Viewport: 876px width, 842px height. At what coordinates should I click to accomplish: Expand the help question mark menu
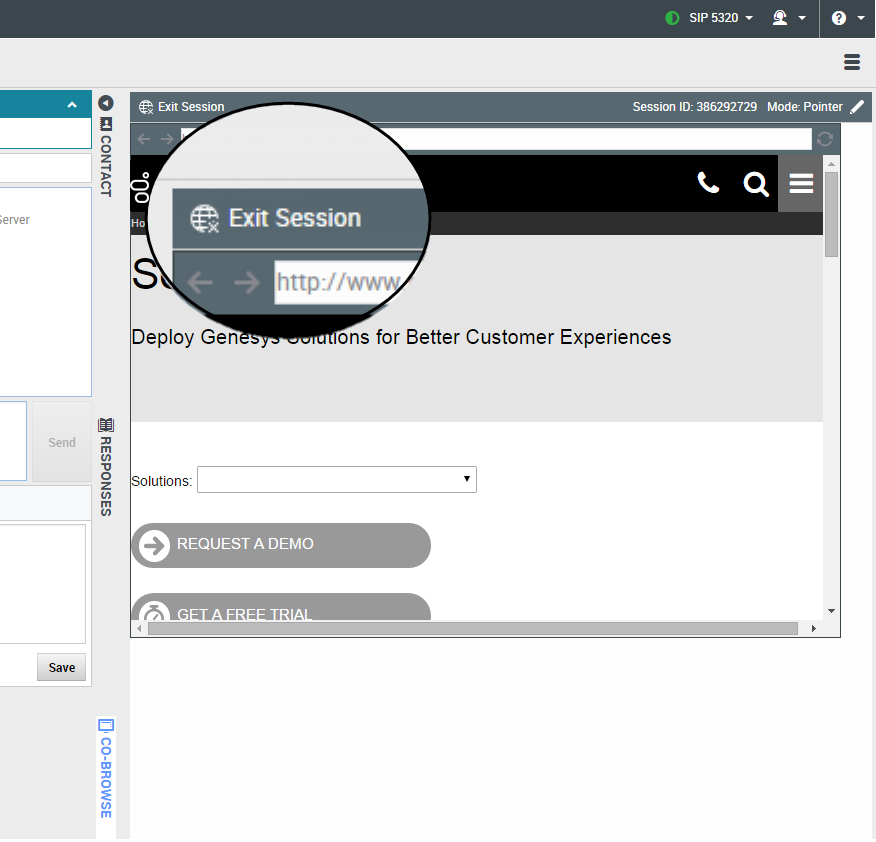[847, 18]
